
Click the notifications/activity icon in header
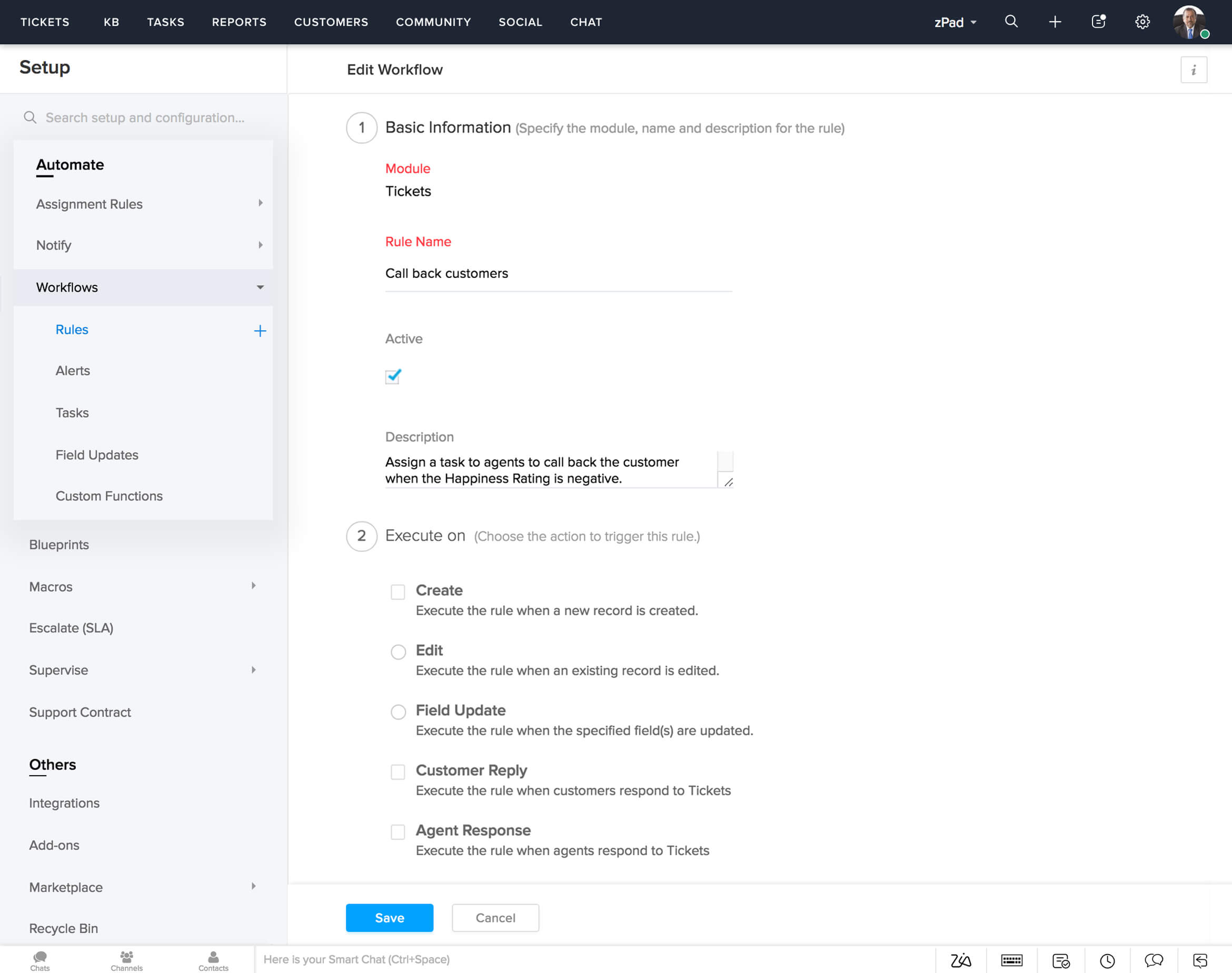click(x=1097, y=22)
